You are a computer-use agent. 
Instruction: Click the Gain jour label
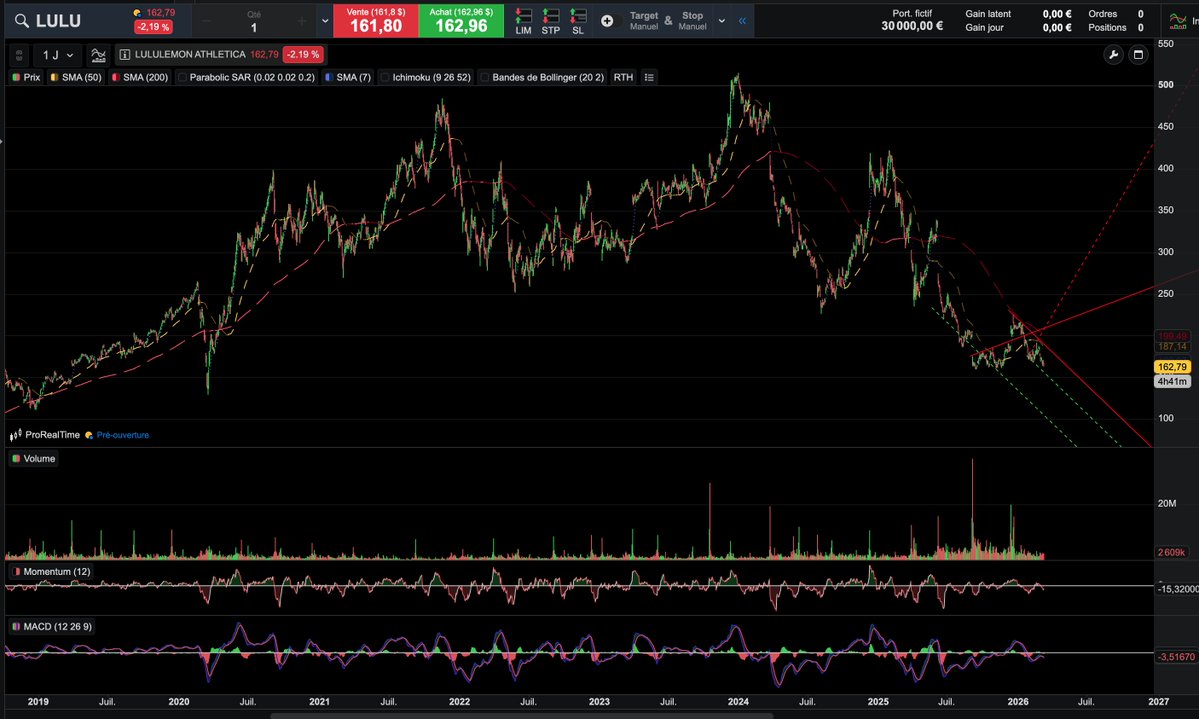pyautogui.click(x=984, y=28)
